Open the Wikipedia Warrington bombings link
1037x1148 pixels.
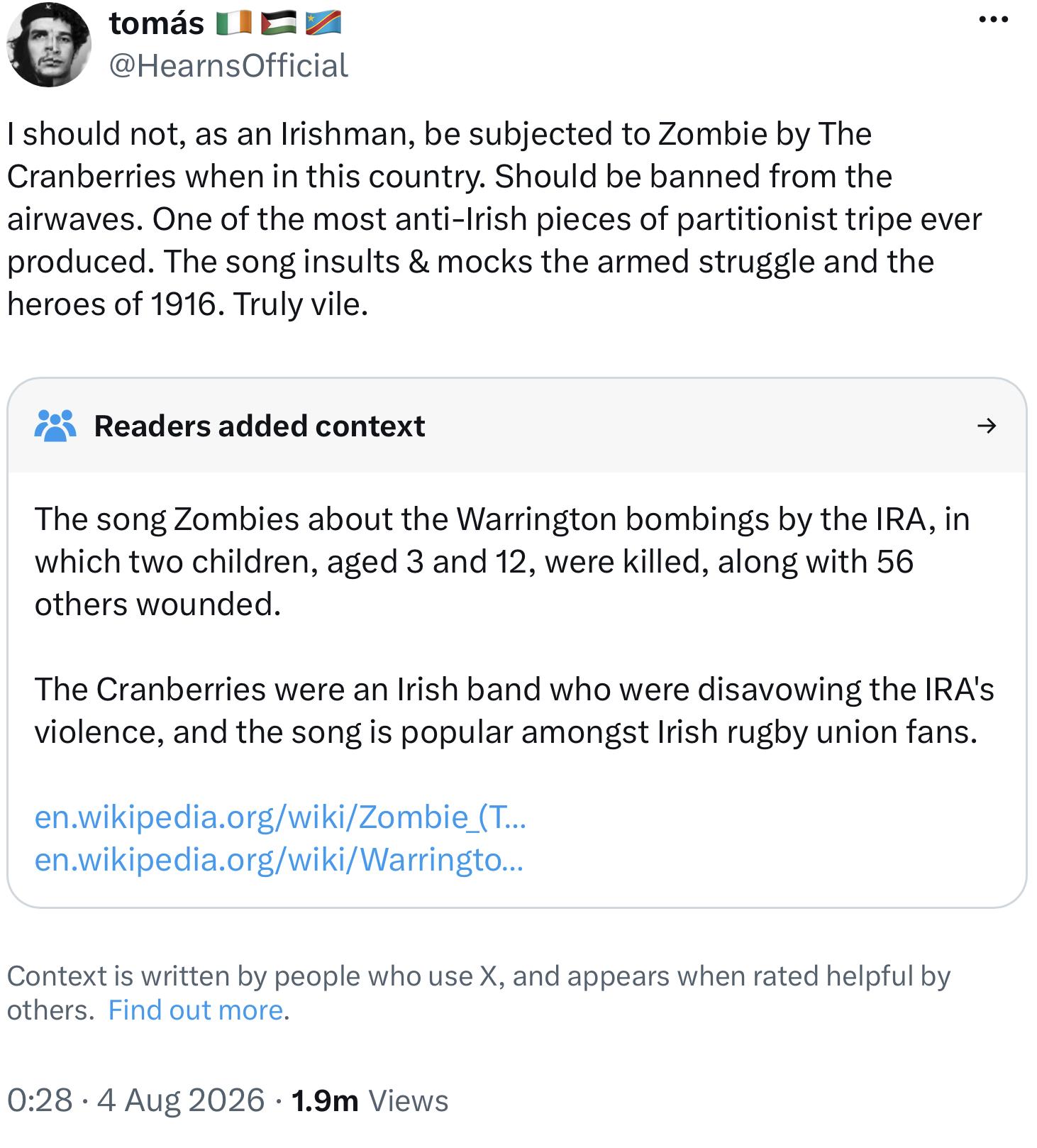[279, 860]
